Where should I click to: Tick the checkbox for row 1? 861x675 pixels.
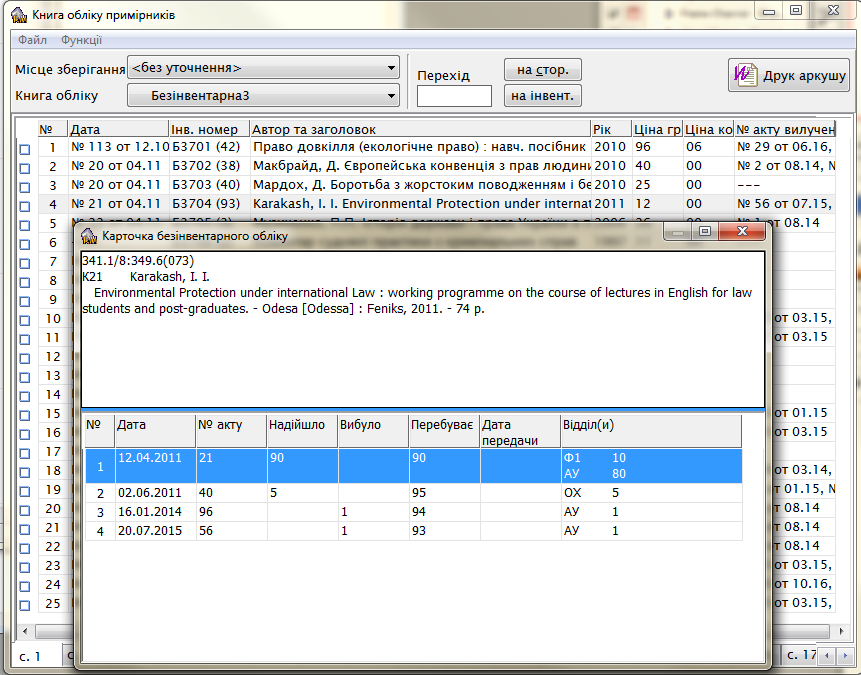click(25, 148)
